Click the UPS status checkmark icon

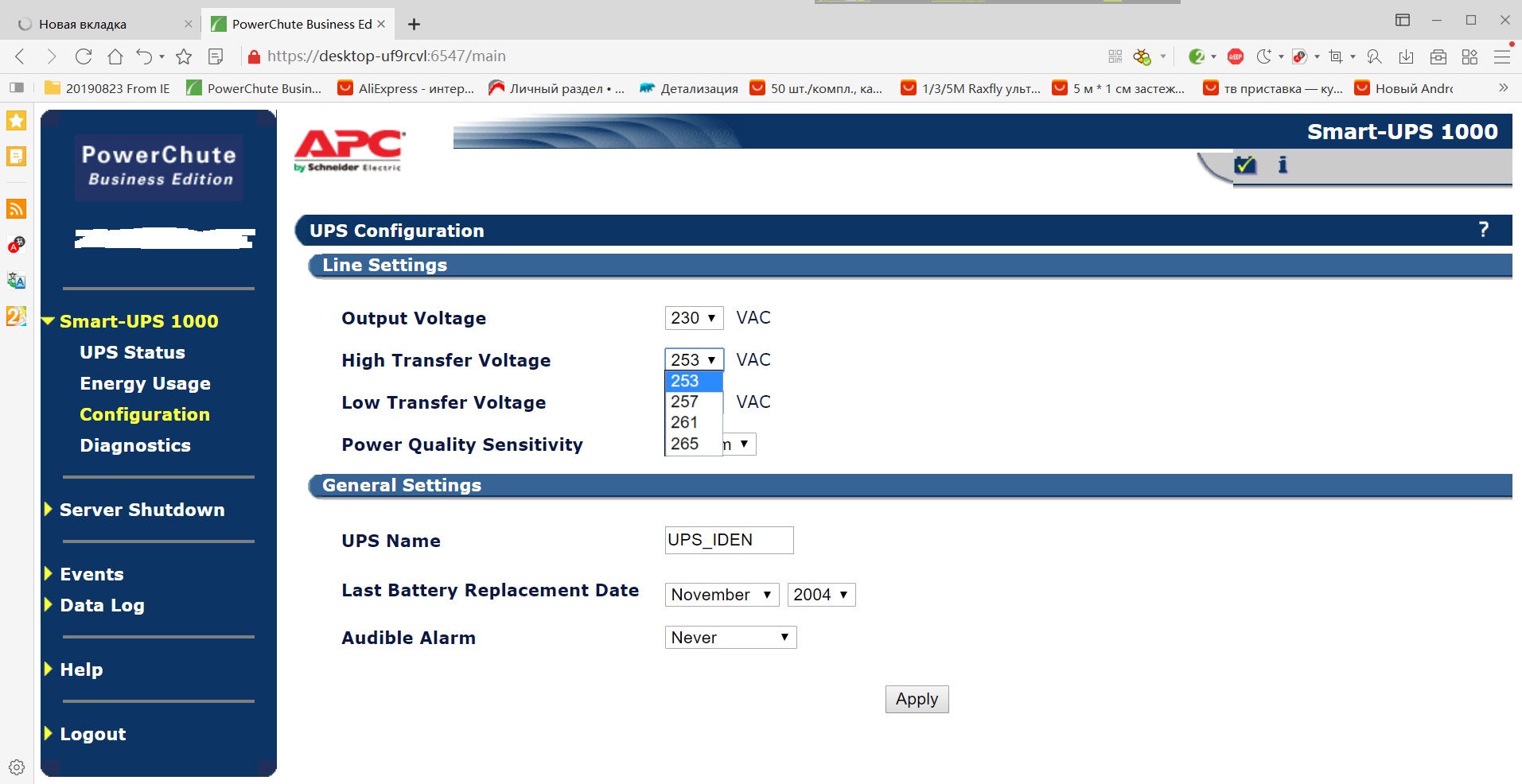[x=1245, y=165]
